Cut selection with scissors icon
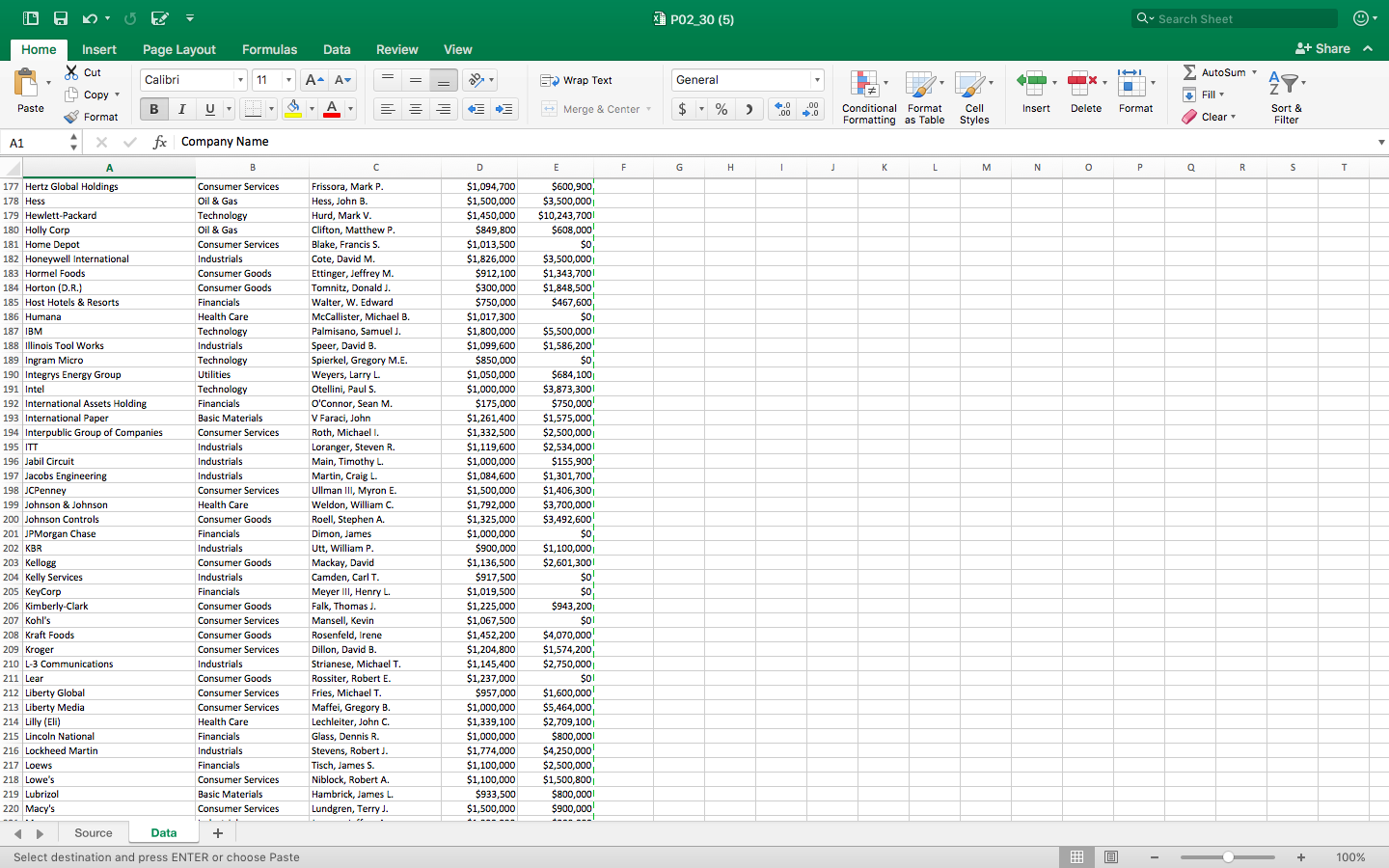 [x=71, y=72]
